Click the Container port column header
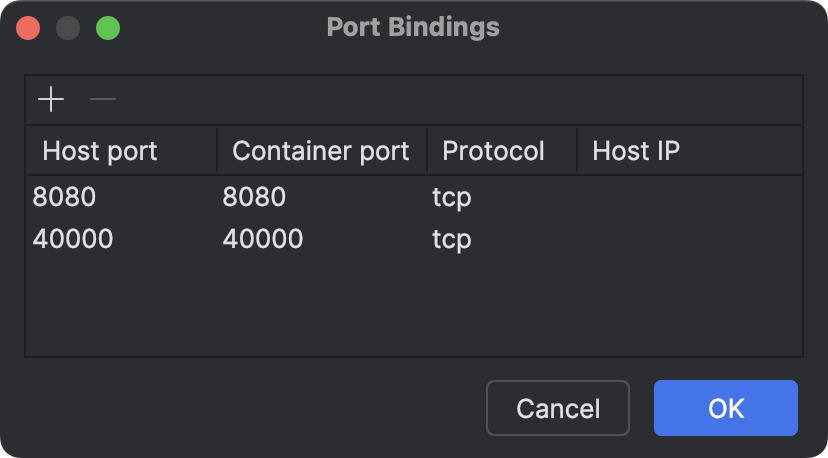 320,151
